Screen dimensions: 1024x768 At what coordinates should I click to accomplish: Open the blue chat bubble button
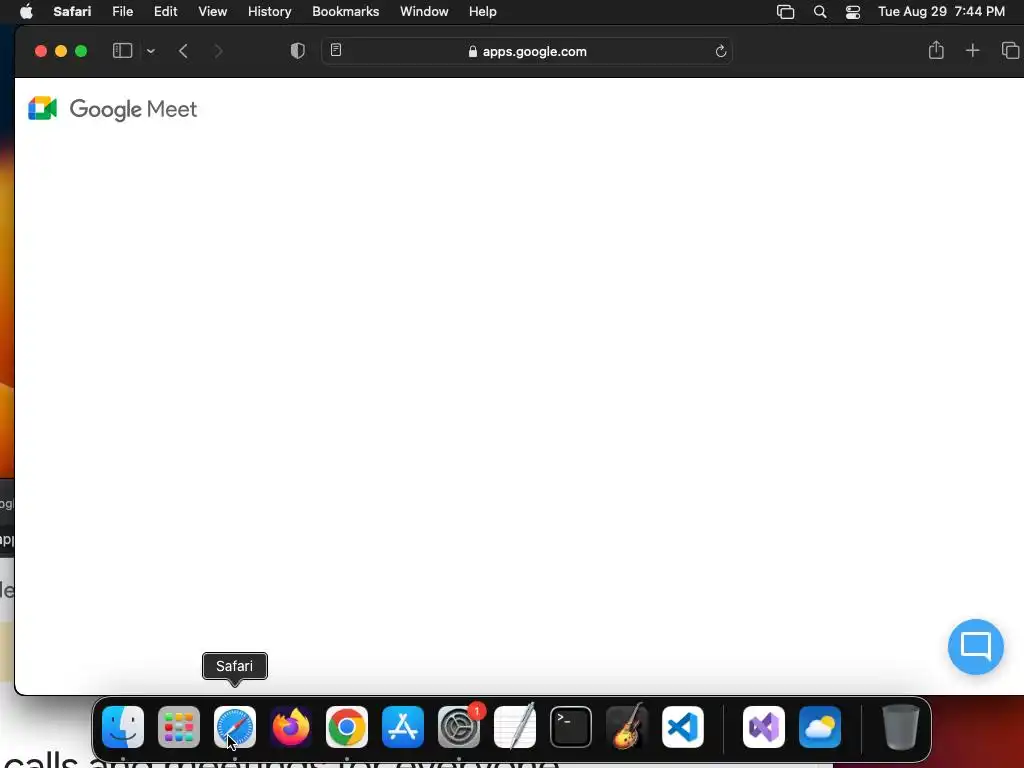976,647
